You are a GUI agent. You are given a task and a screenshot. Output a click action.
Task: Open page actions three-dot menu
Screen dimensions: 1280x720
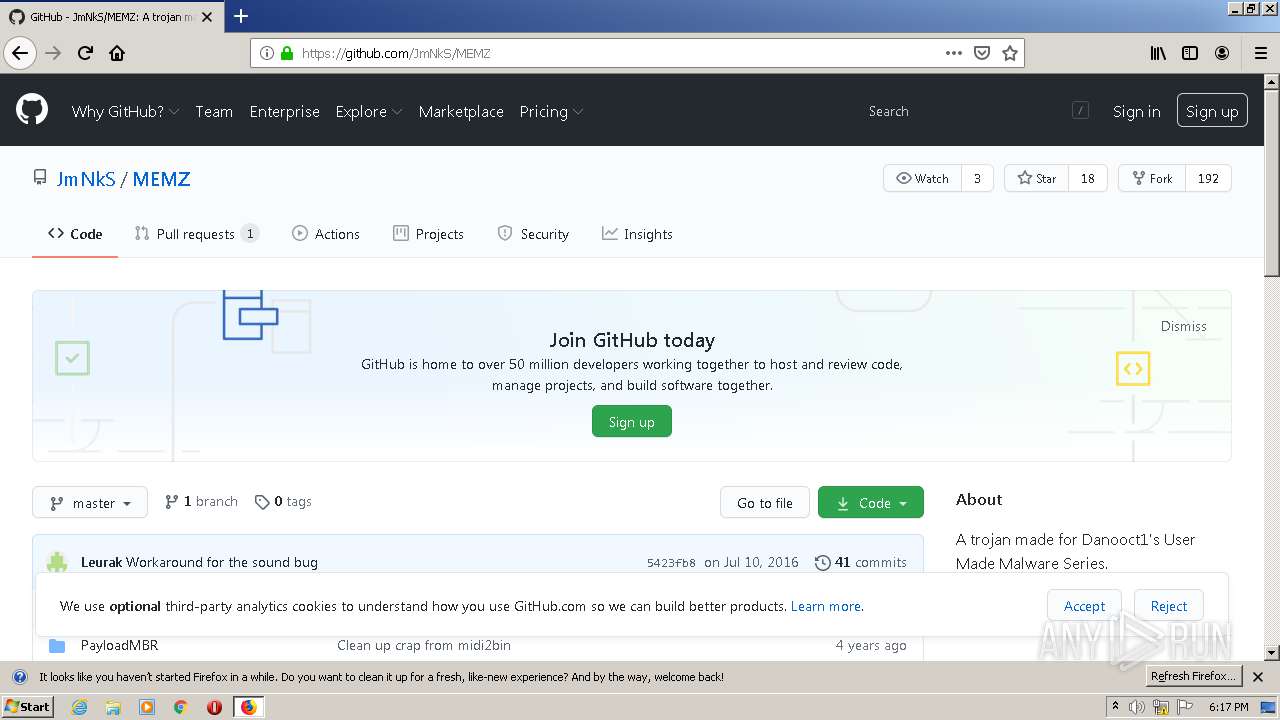pos(954,53)
